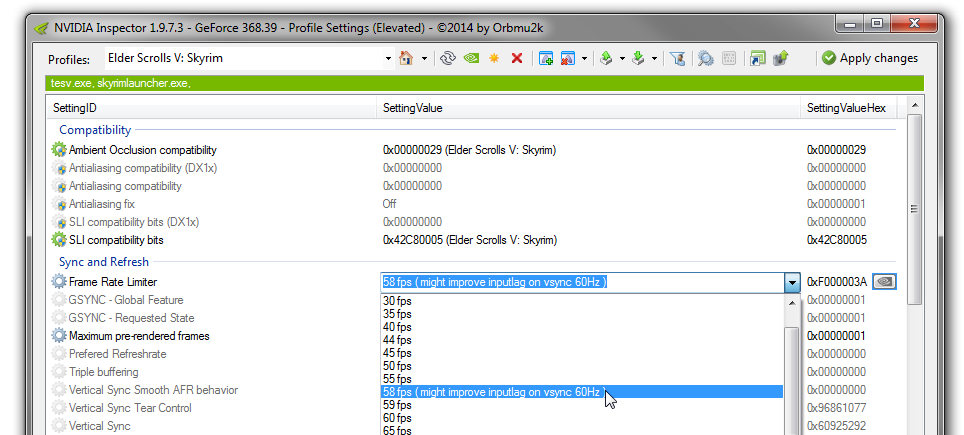Click the NVIDIA reset icon beside Frame Rate Limiter
The width and height of the screenshot is (964, 435).
pyautogui.click(x=884, y=282)
